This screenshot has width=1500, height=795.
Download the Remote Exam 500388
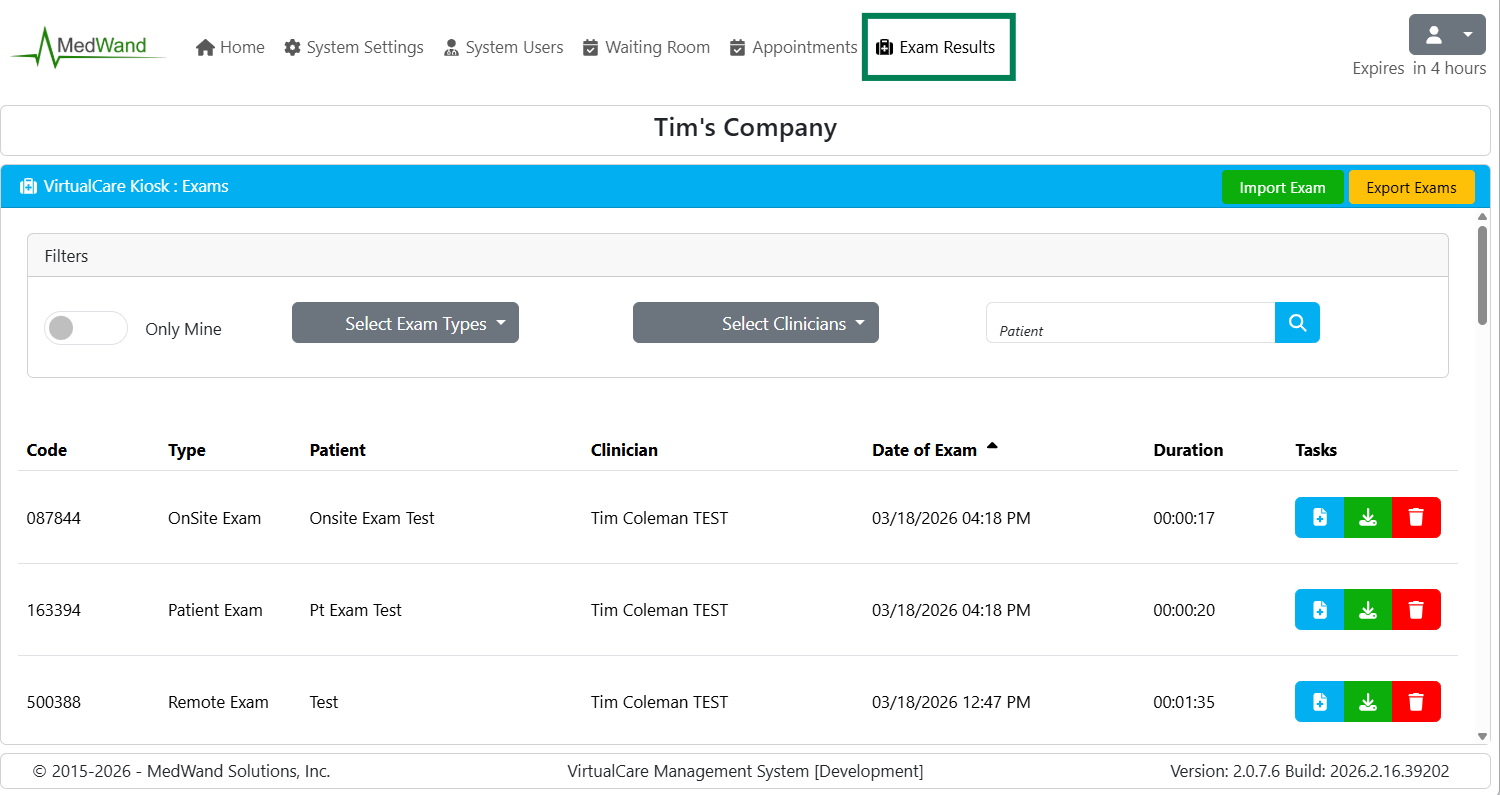click(x=1368, y=702)
